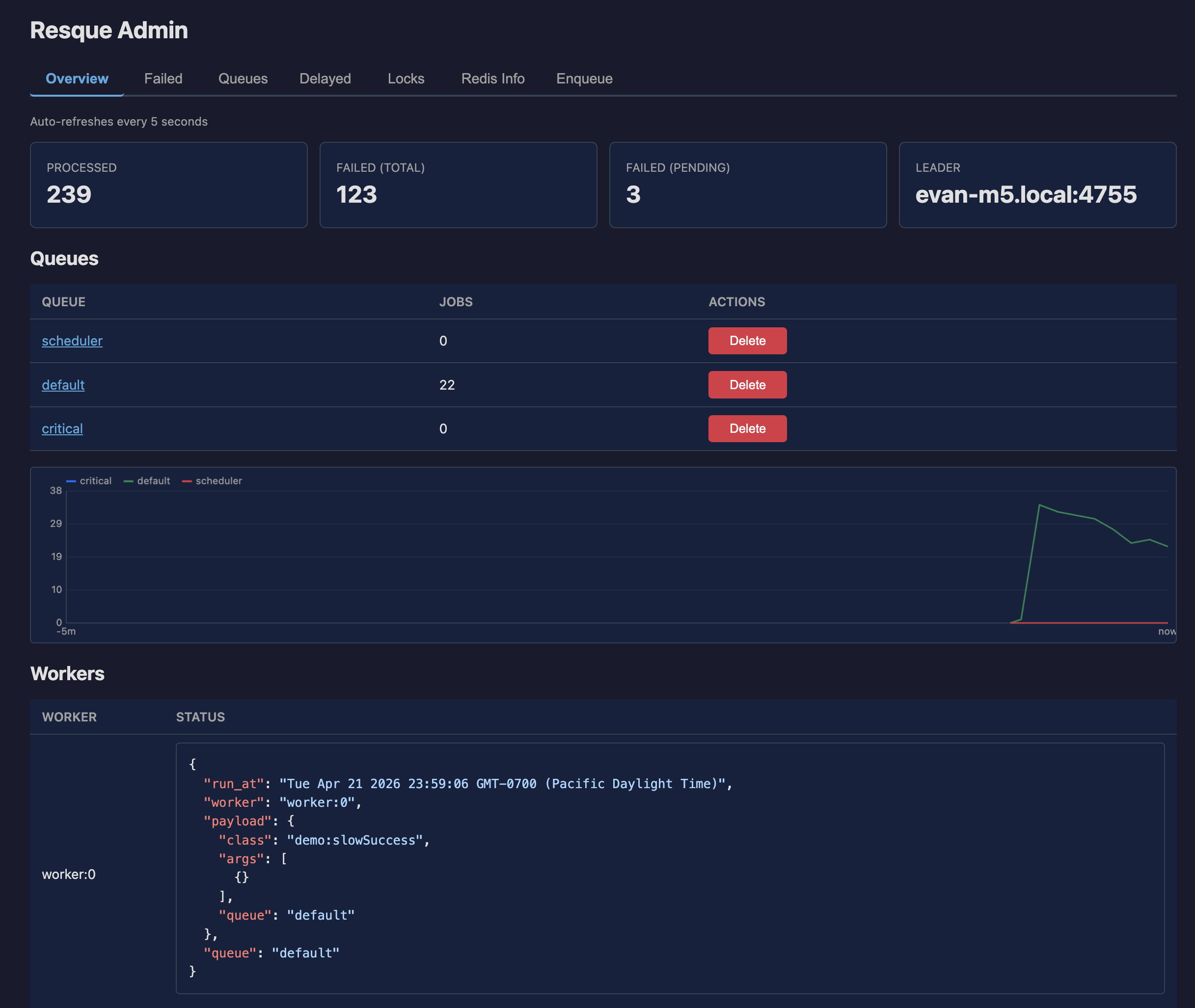This screenshot has height=1008, width=1195.
Task: Click the Resque Admin title
Action: [109, 30]
